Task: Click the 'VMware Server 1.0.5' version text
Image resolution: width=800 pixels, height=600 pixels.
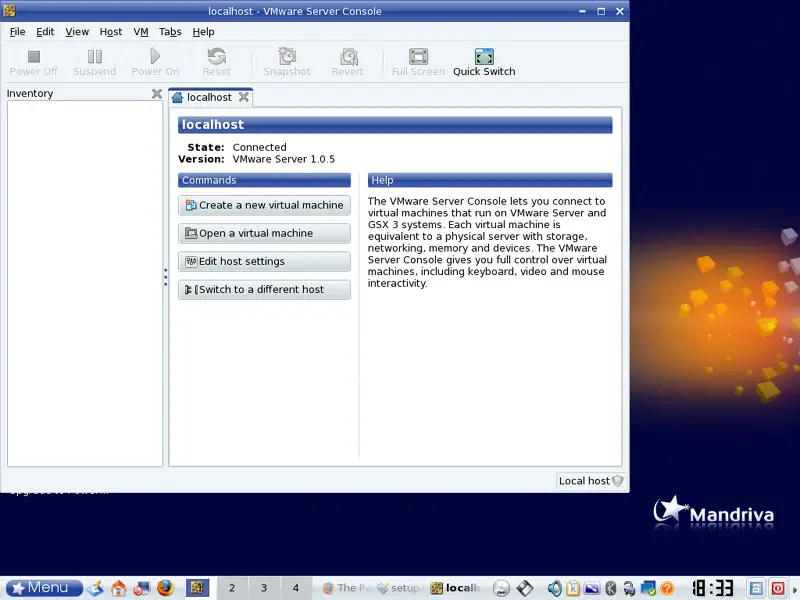Action: coord(284,159)
